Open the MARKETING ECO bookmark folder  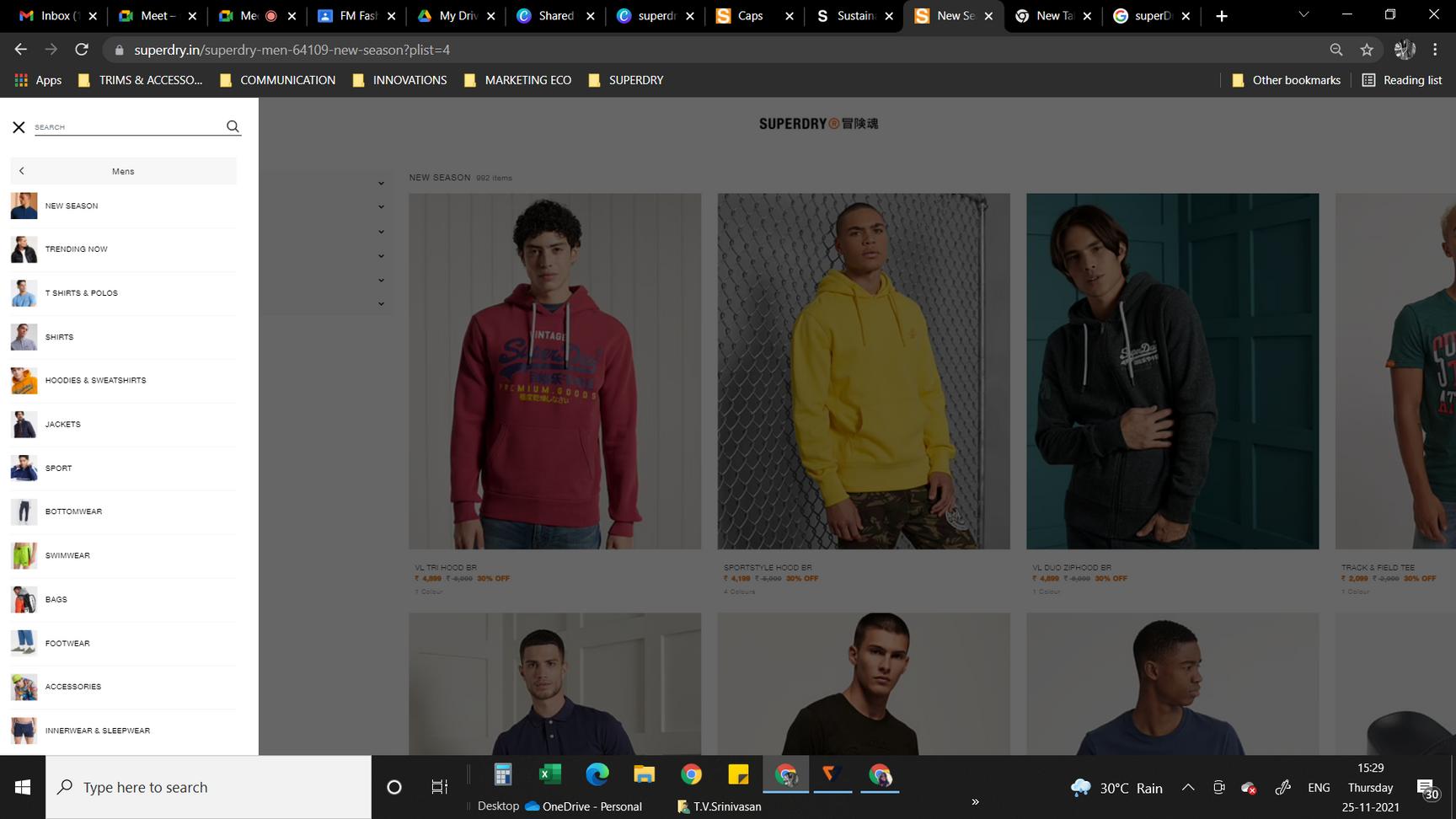[517, 80]
